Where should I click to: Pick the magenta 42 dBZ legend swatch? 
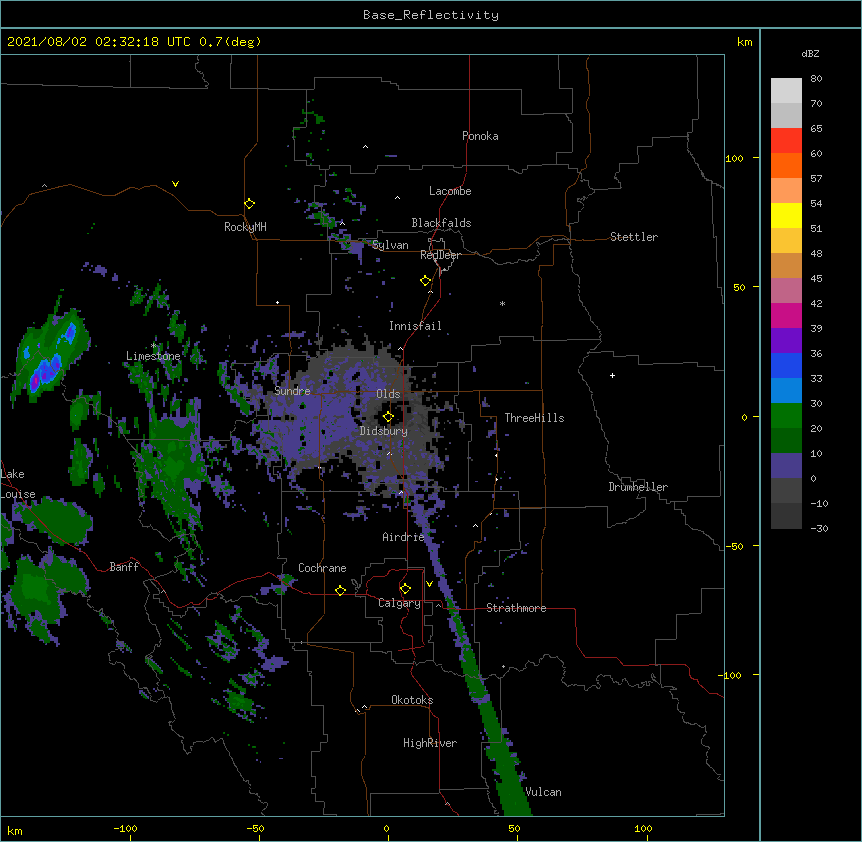pyautogui.click(x=786, y=315)
